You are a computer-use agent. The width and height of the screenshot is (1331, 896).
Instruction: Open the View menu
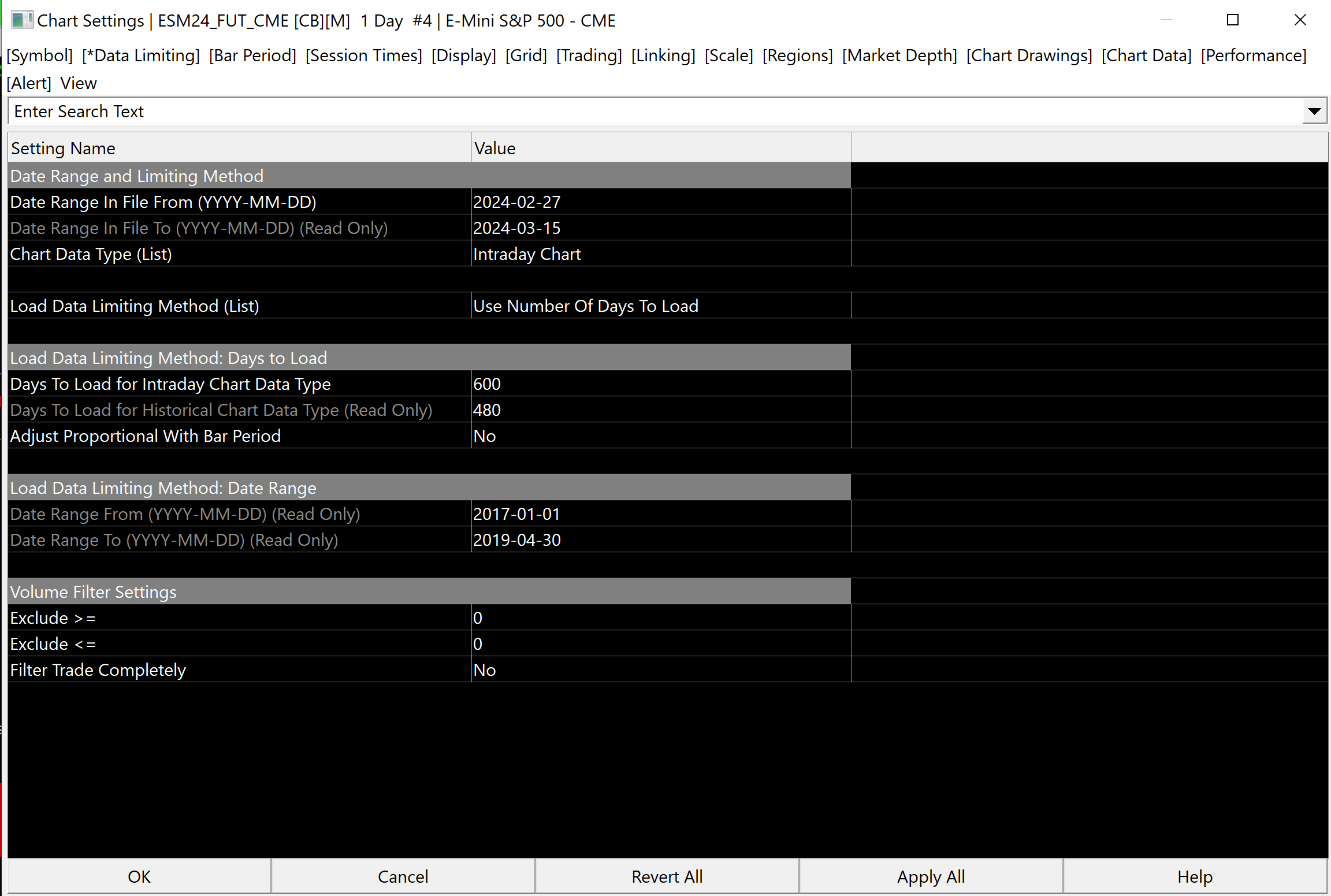79,83
